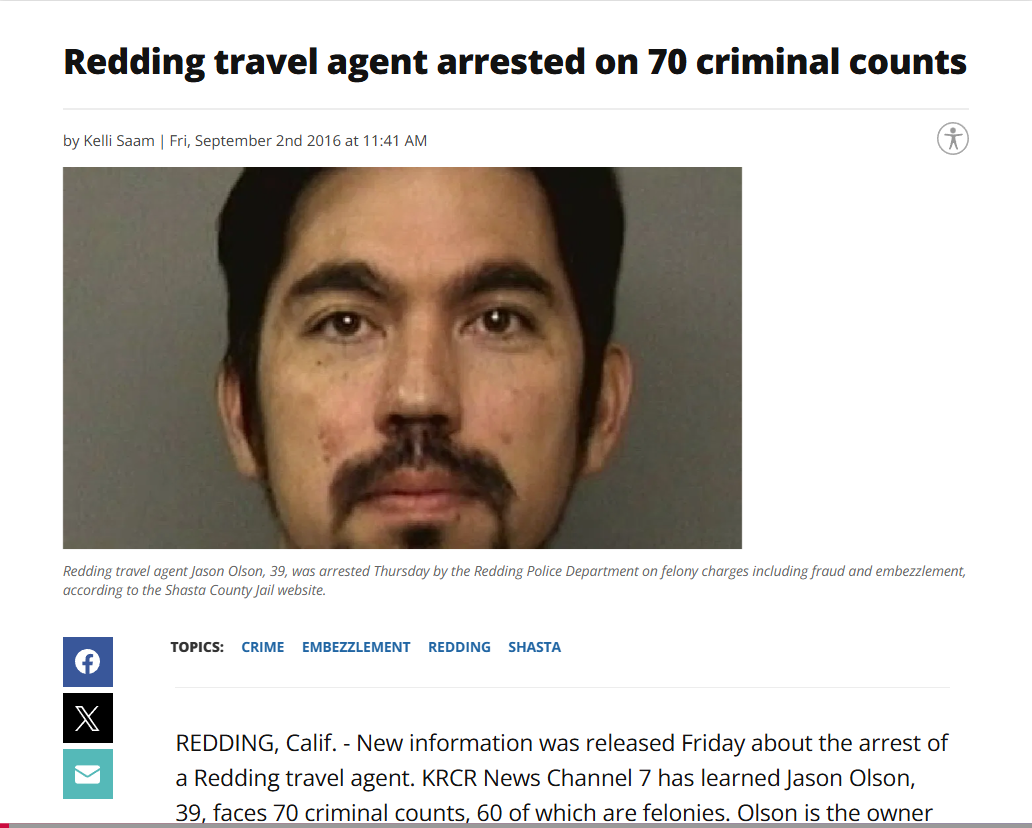Click the article headline about 70 criminal counts
This screenshot has width=1032, height=828.
click(515, 62)
